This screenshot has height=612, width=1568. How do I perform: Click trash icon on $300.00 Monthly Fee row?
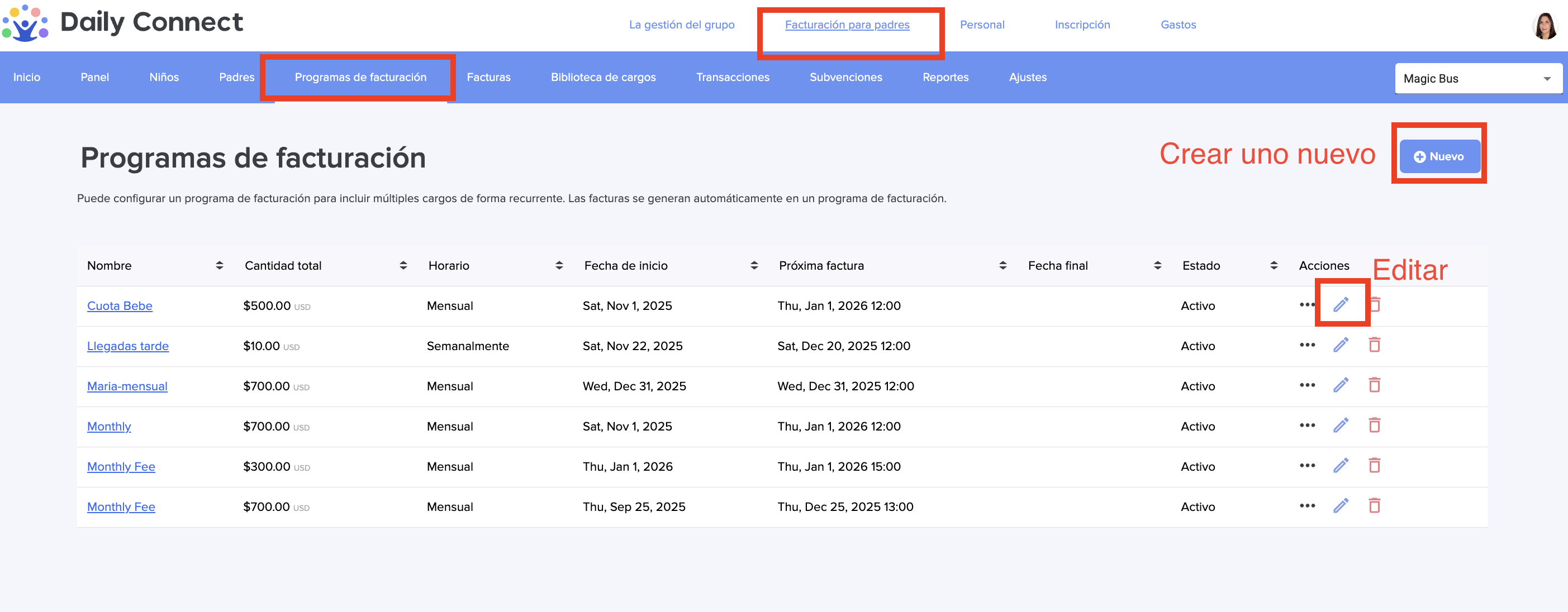tap(1374, 465)
